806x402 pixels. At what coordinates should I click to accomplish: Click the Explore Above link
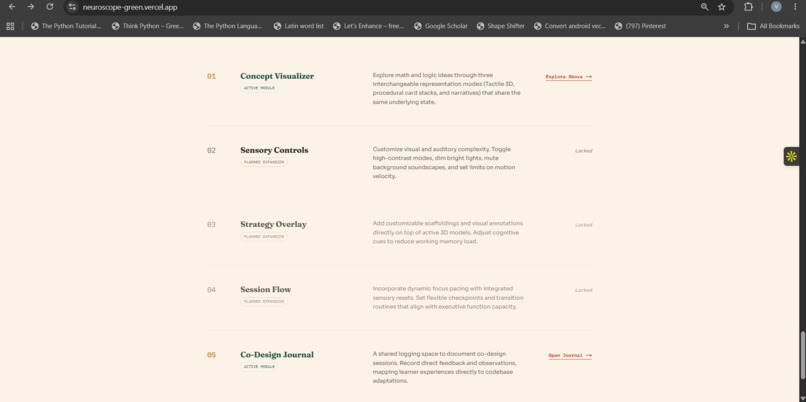569,77
